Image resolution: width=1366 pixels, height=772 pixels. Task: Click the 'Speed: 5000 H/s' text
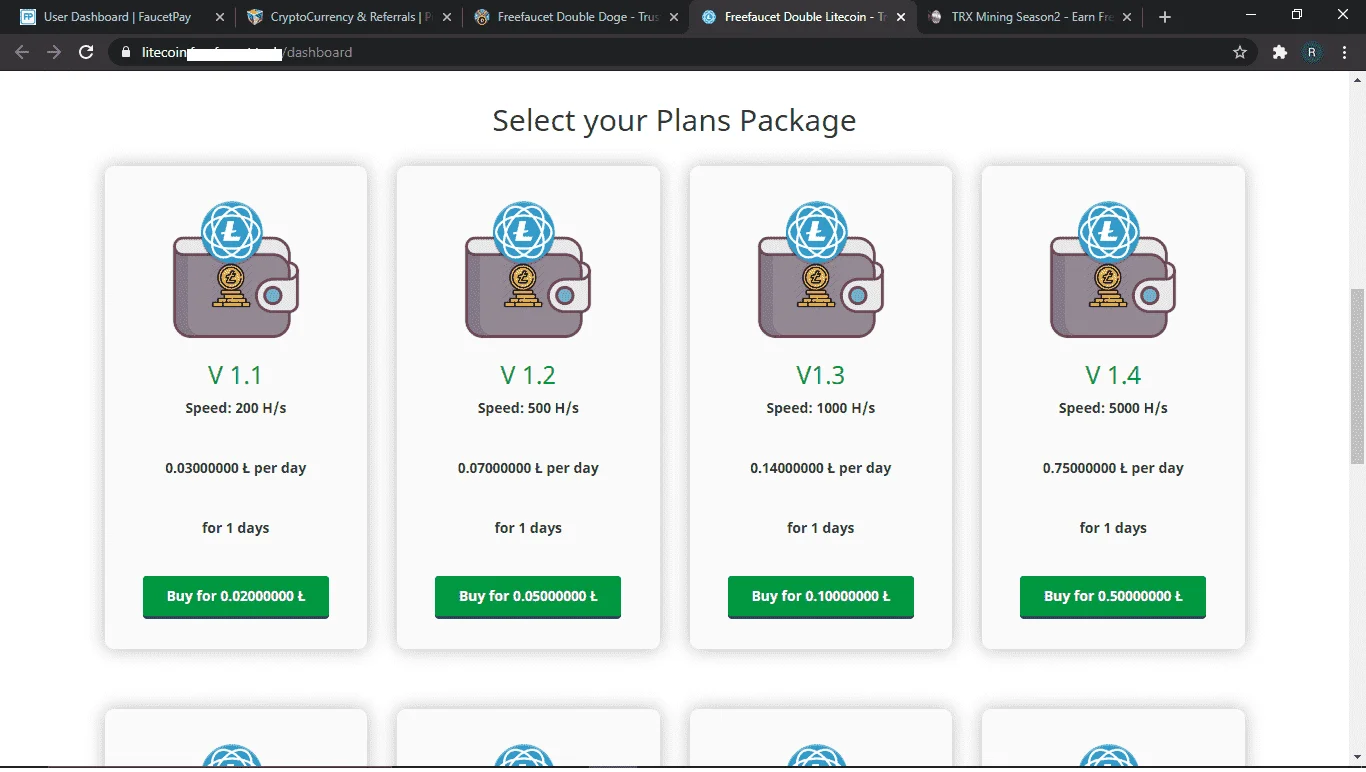click(x=1113, y=408)
